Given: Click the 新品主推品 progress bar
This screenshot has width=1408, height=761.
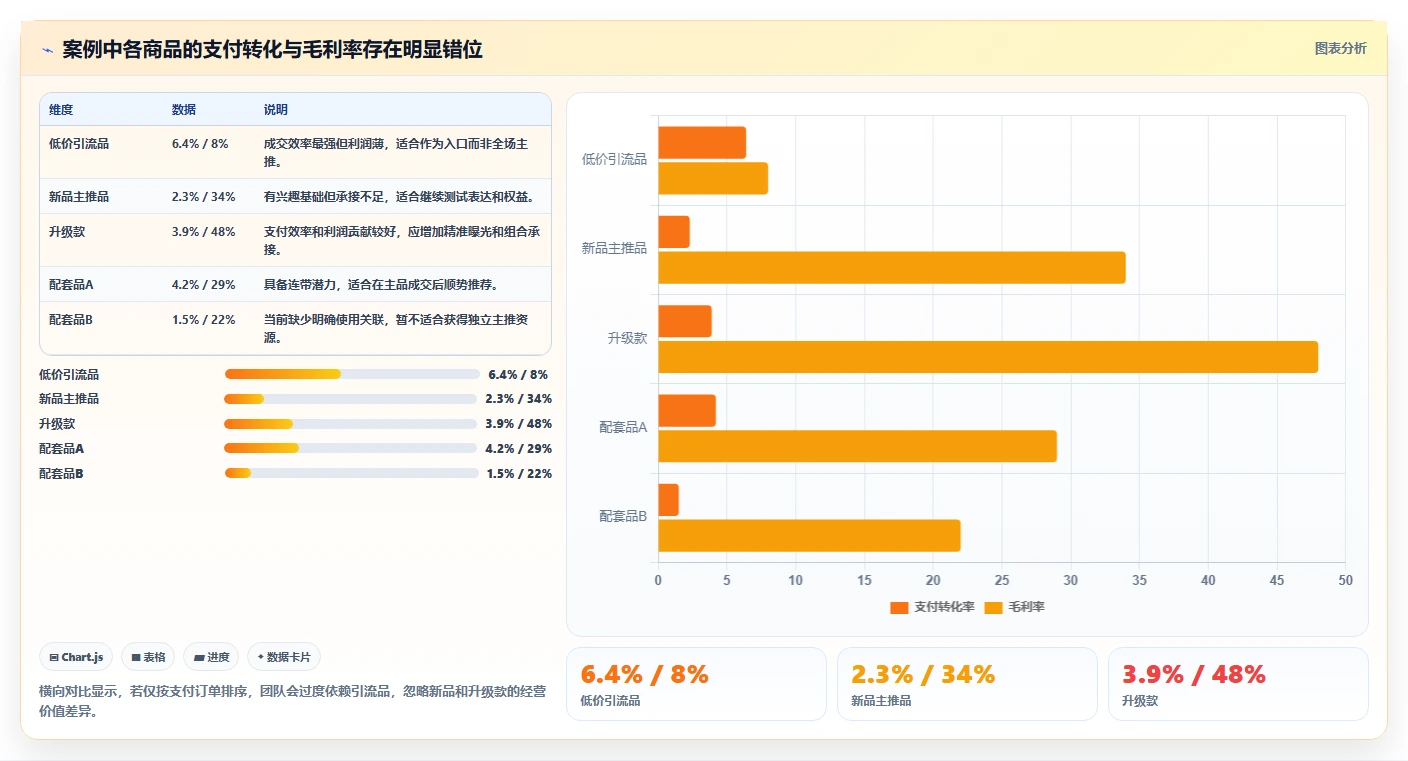Looking at the screenshot, I should click(x=350, y=399).
